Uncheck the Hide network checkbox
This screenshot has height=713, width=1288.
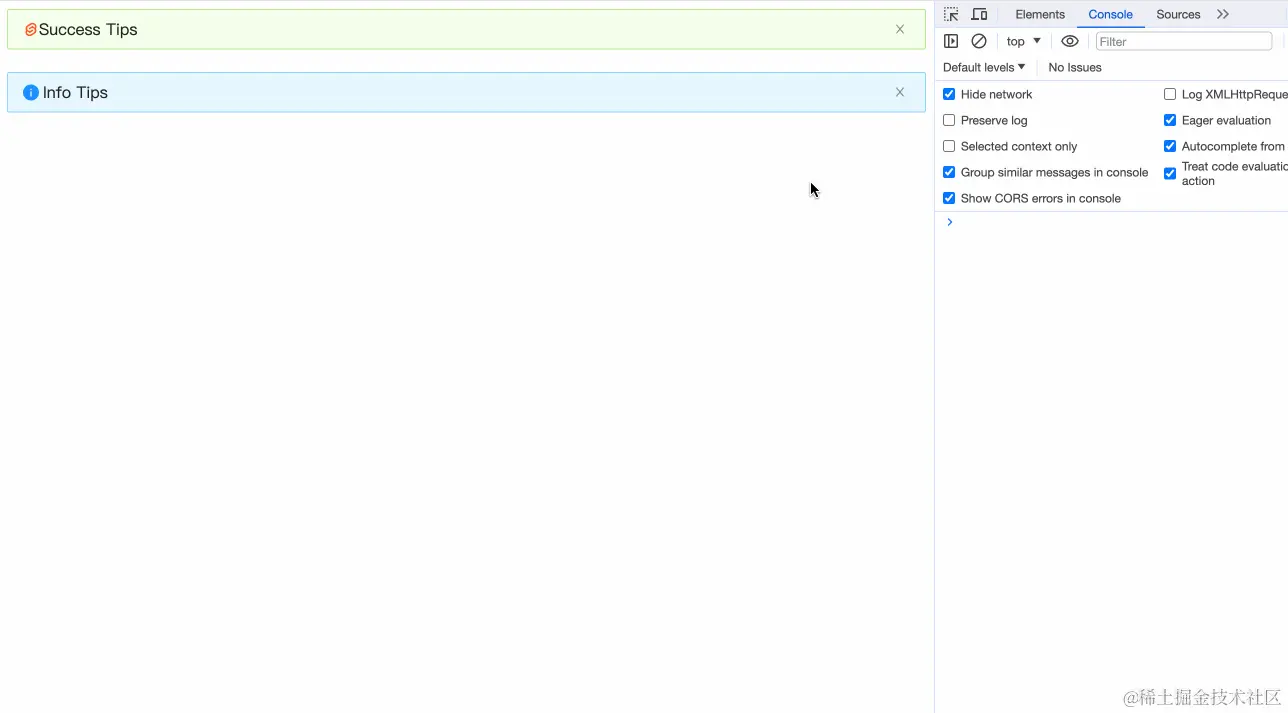point(949,94)
